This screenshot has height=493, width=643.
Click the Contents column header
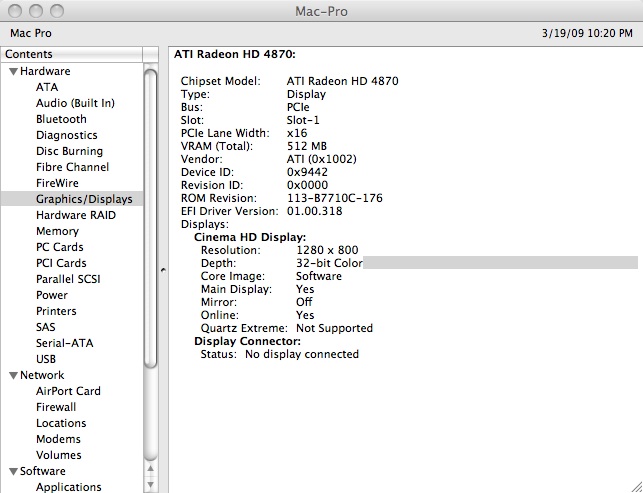72,54
